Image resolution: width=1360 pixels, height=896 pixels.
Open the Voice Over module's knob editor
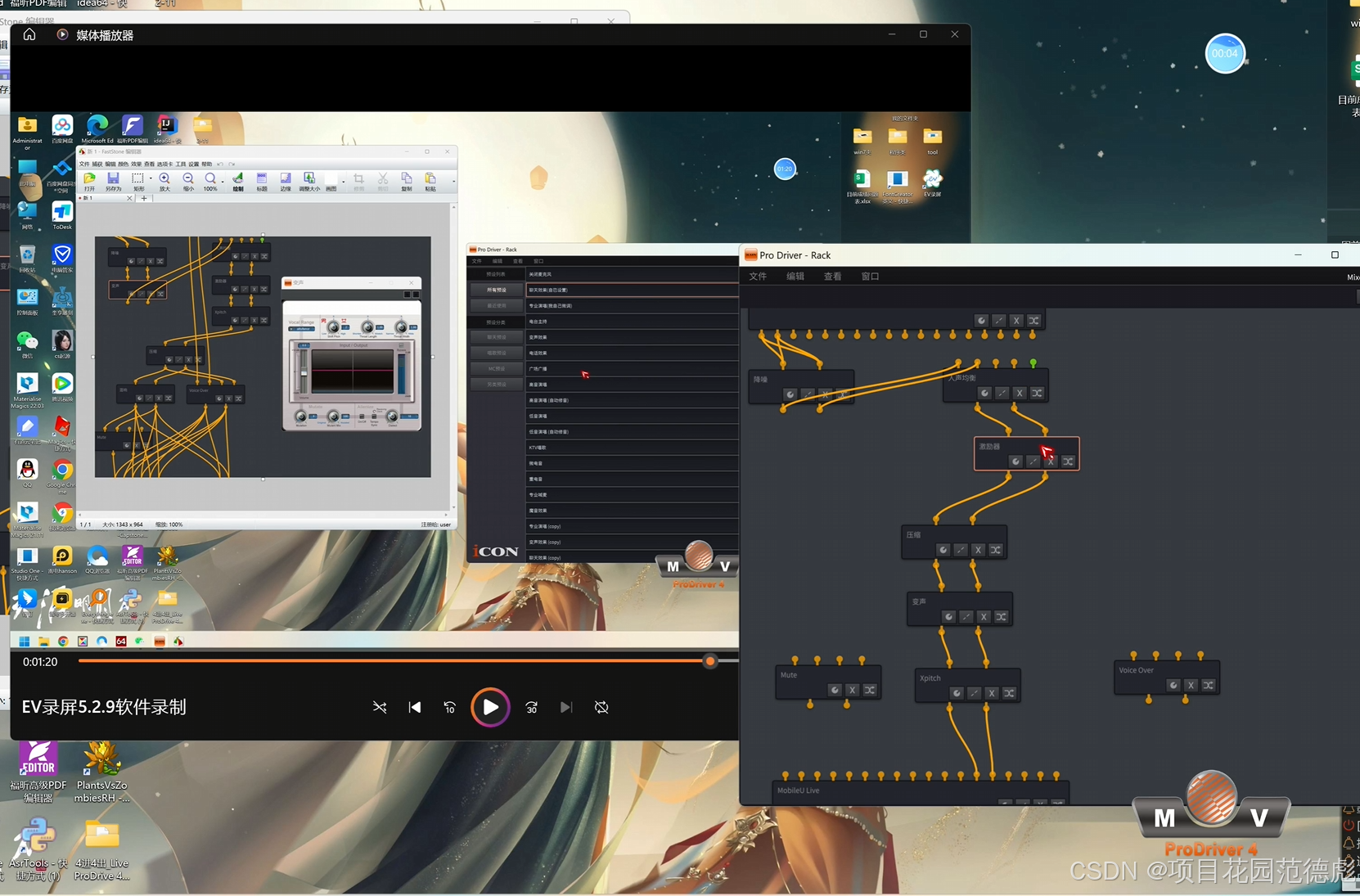click(1173, 685)
